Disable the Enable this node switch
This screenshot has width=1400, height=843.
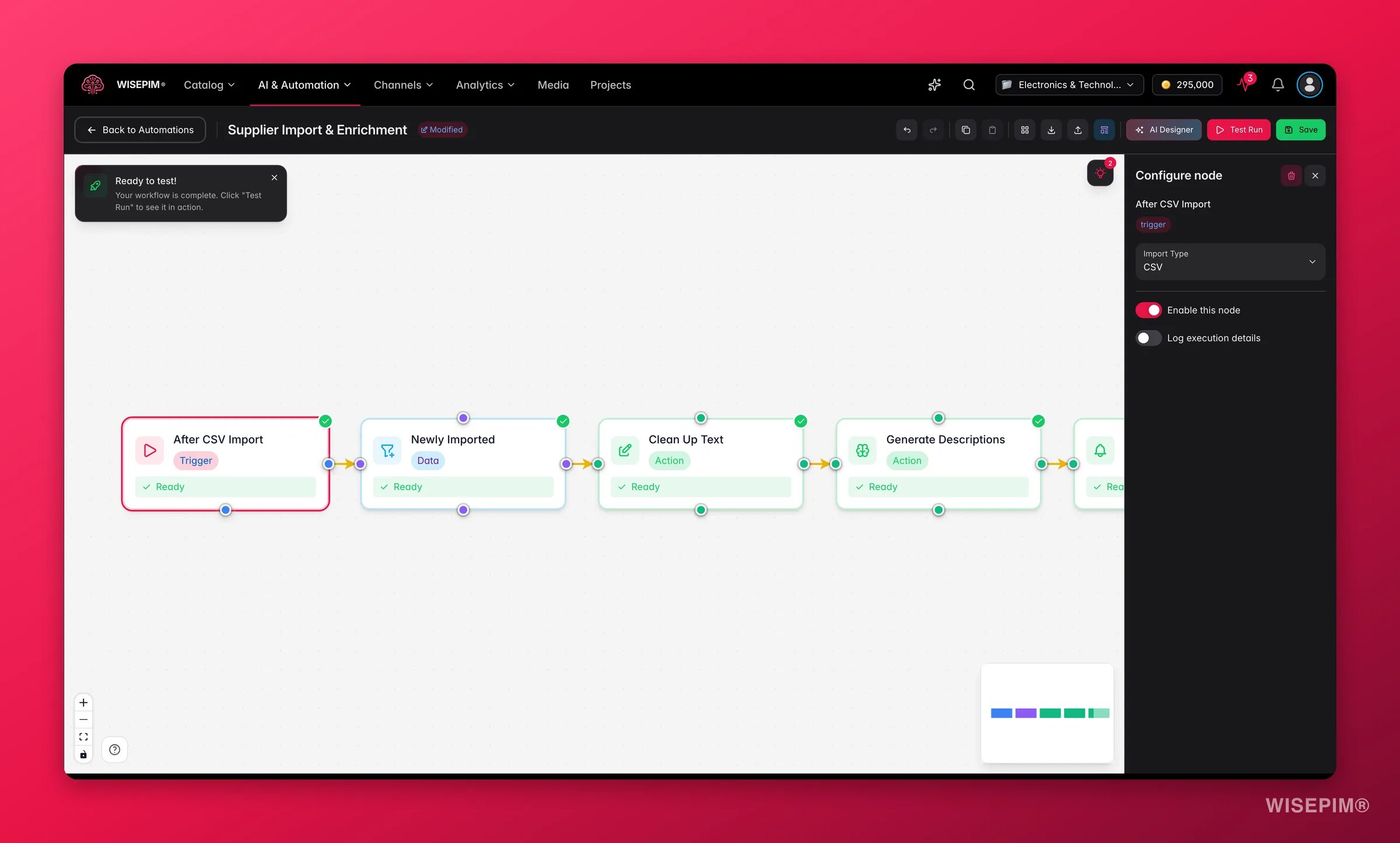pos(1148,310)
